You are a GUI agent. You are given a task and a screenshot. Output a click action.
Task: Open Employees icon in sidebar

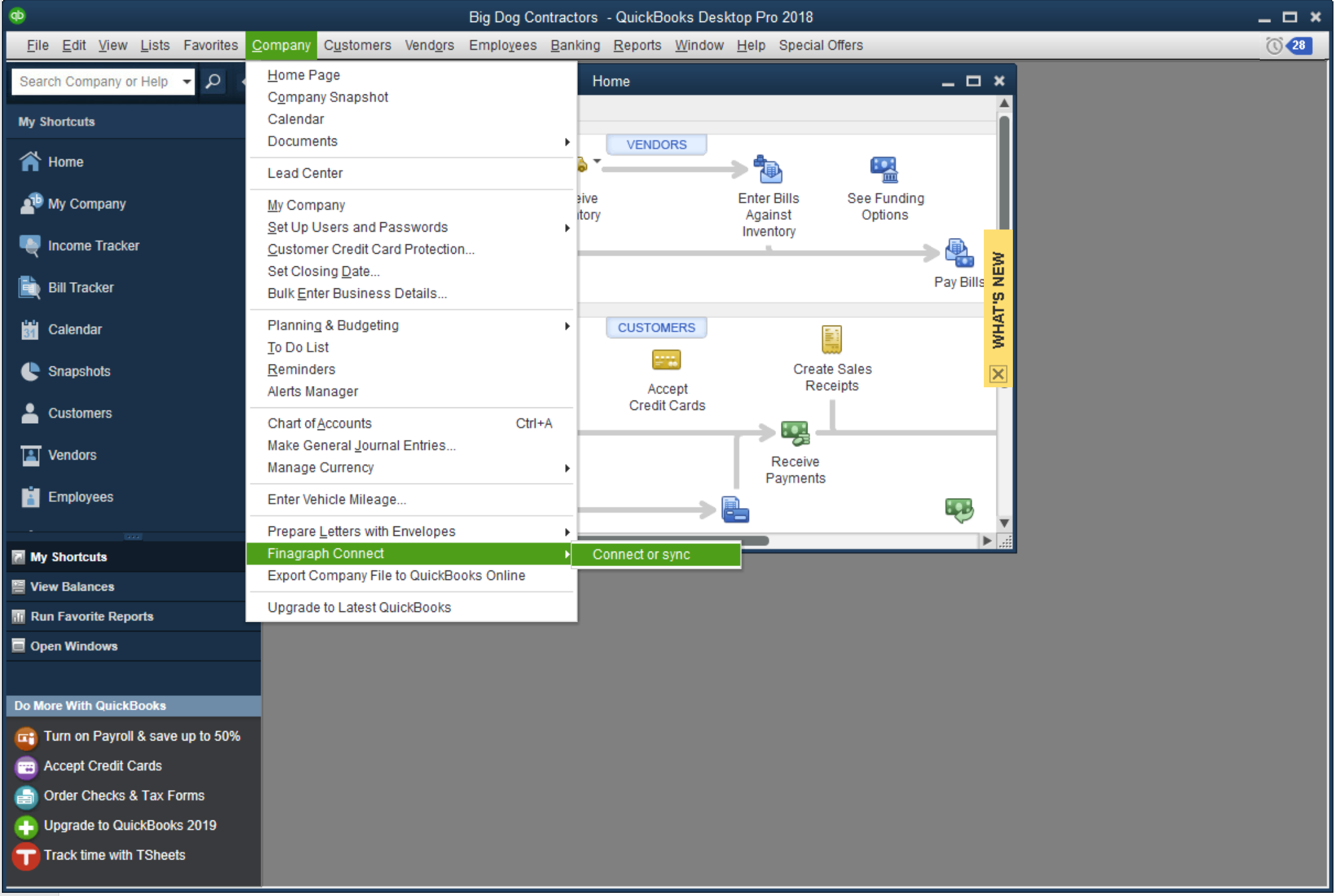(30, 497)
